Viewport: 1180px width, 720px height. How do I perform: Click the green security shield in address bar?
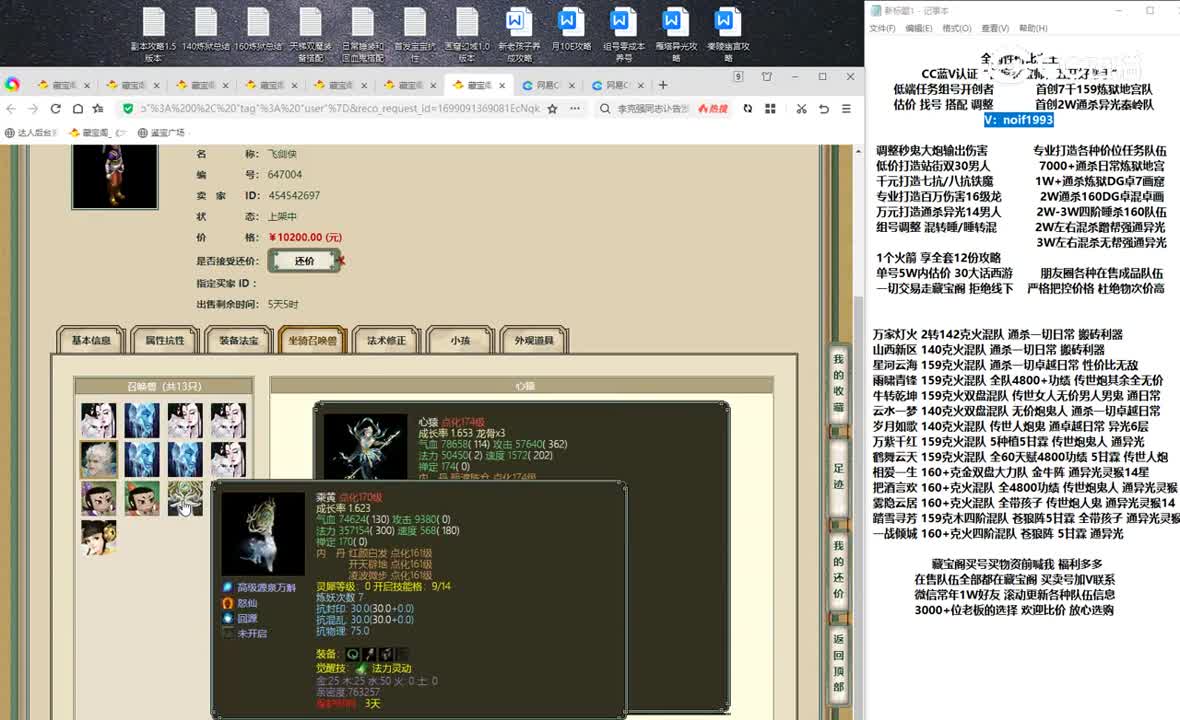[128, 108]
